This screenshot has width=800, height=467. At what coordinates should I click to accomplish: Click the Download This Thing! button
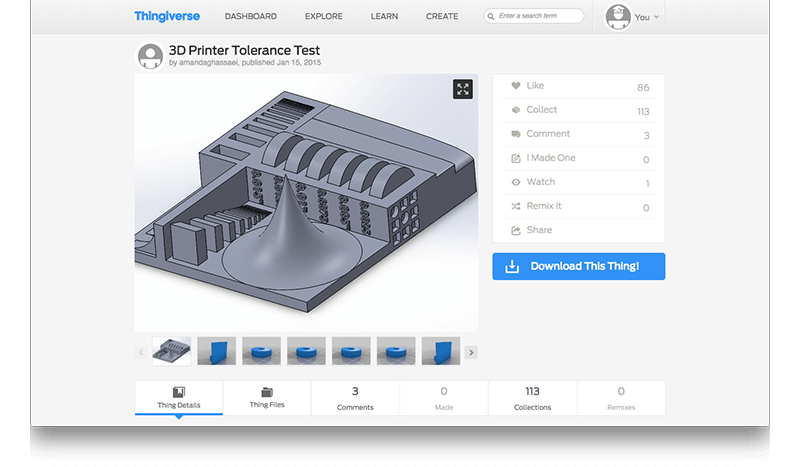point(579,266)
